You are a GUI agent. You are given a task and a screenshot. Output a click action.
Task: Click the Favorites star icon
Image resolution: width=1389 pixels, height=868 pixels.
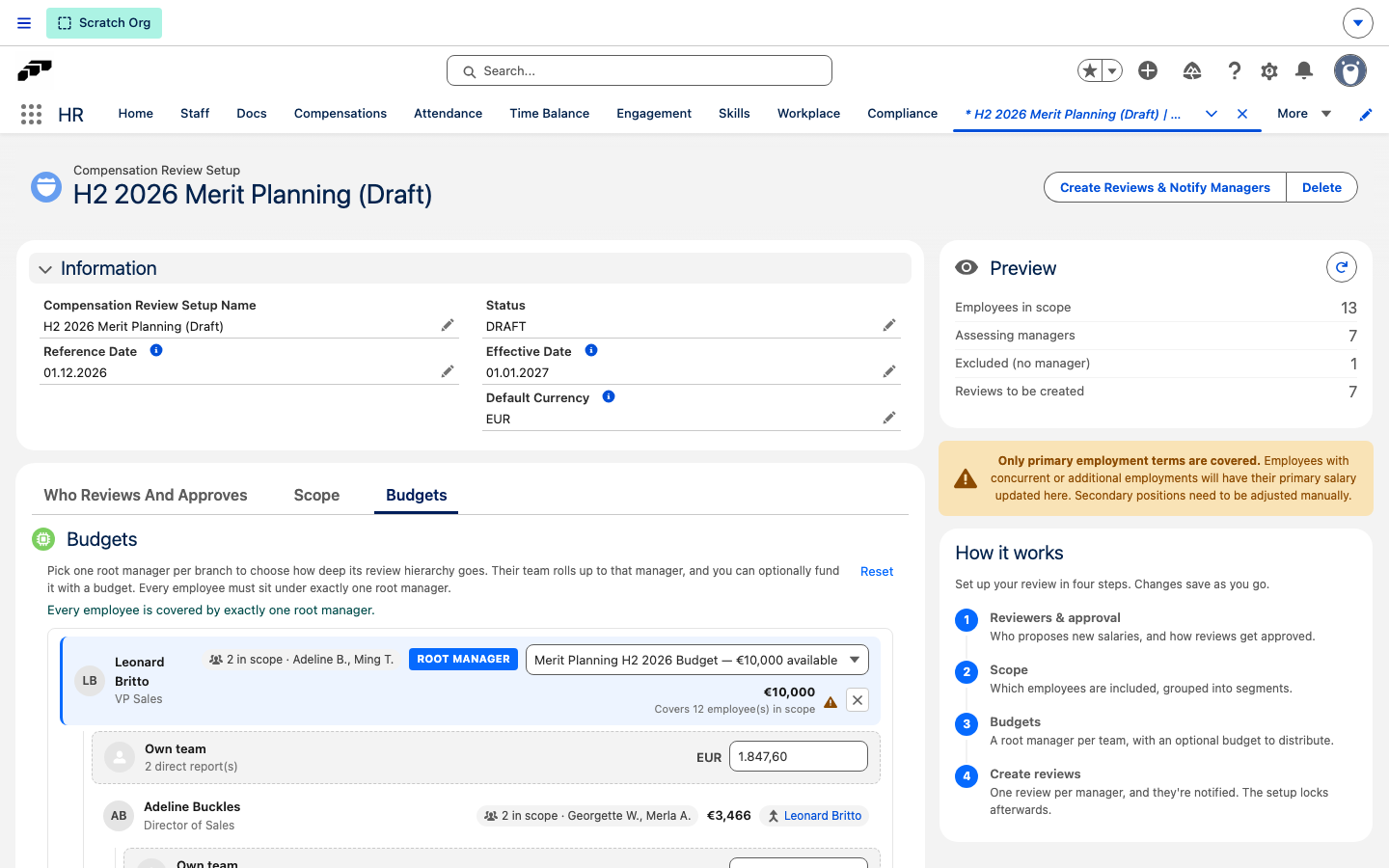coord(1090,70)
